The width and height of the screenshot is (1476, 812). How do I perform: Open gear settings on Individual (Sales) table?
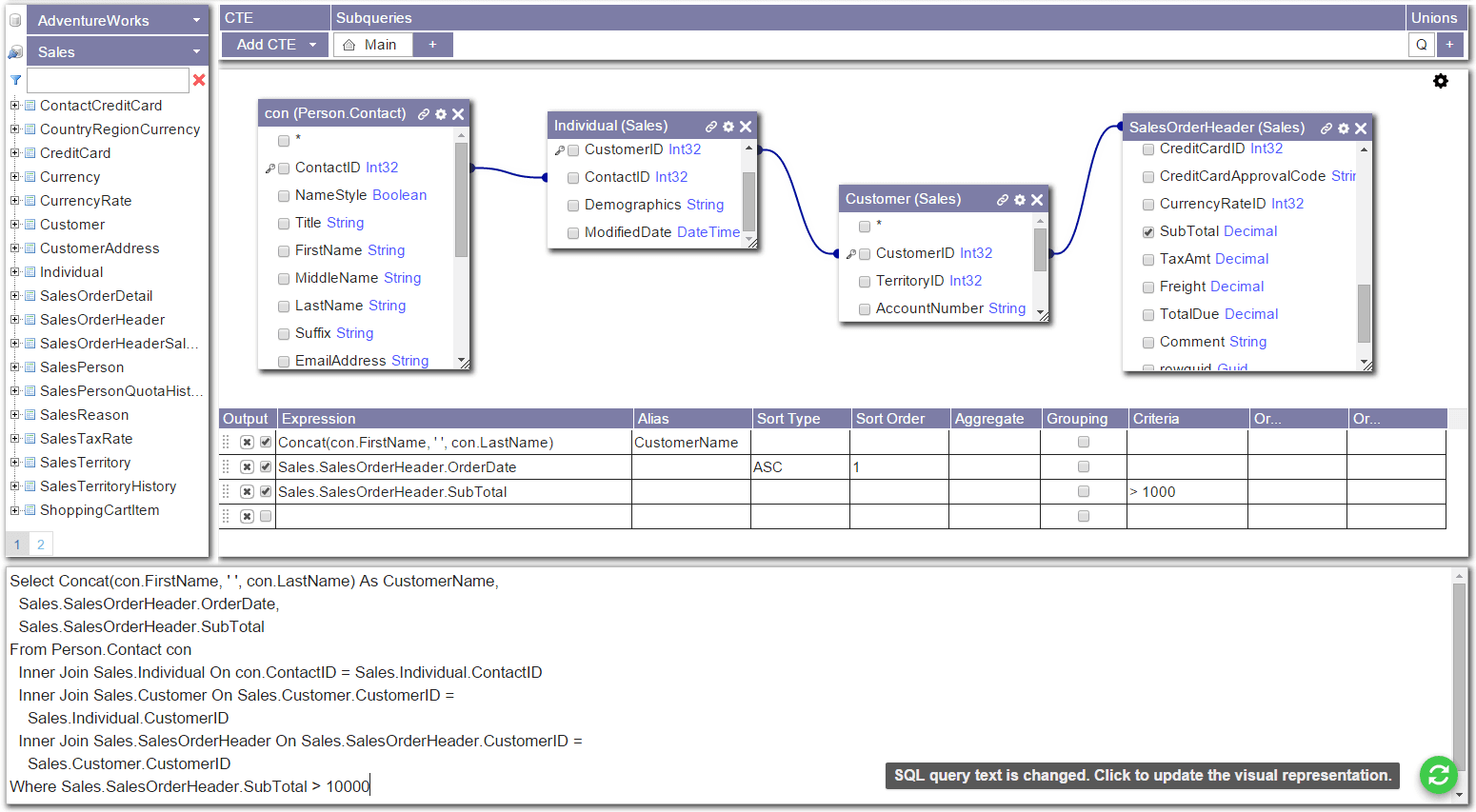[x=728, y=127]
